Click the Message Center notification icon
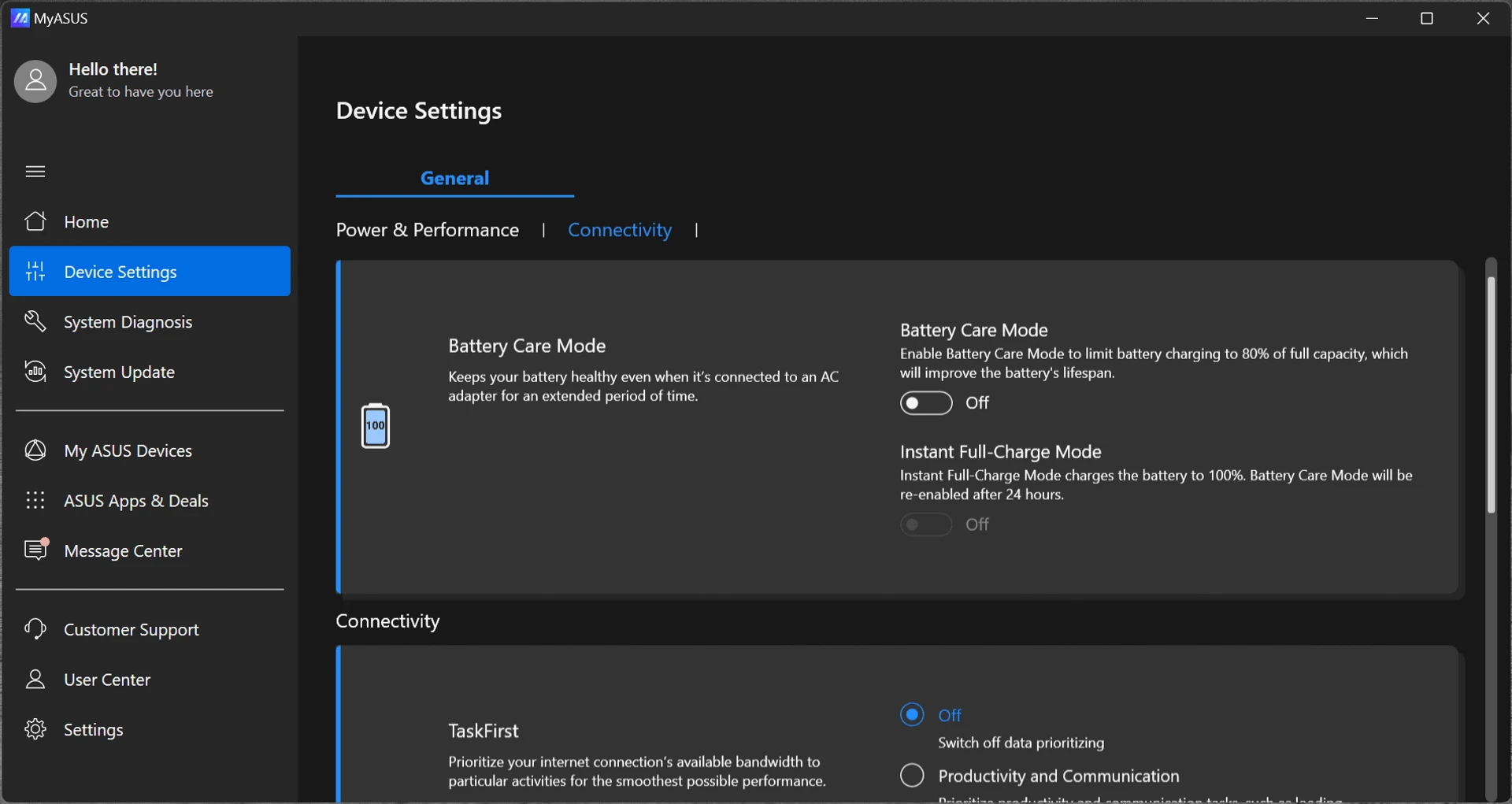Viewport: 1512px width, 804px height. click(36, 549)
